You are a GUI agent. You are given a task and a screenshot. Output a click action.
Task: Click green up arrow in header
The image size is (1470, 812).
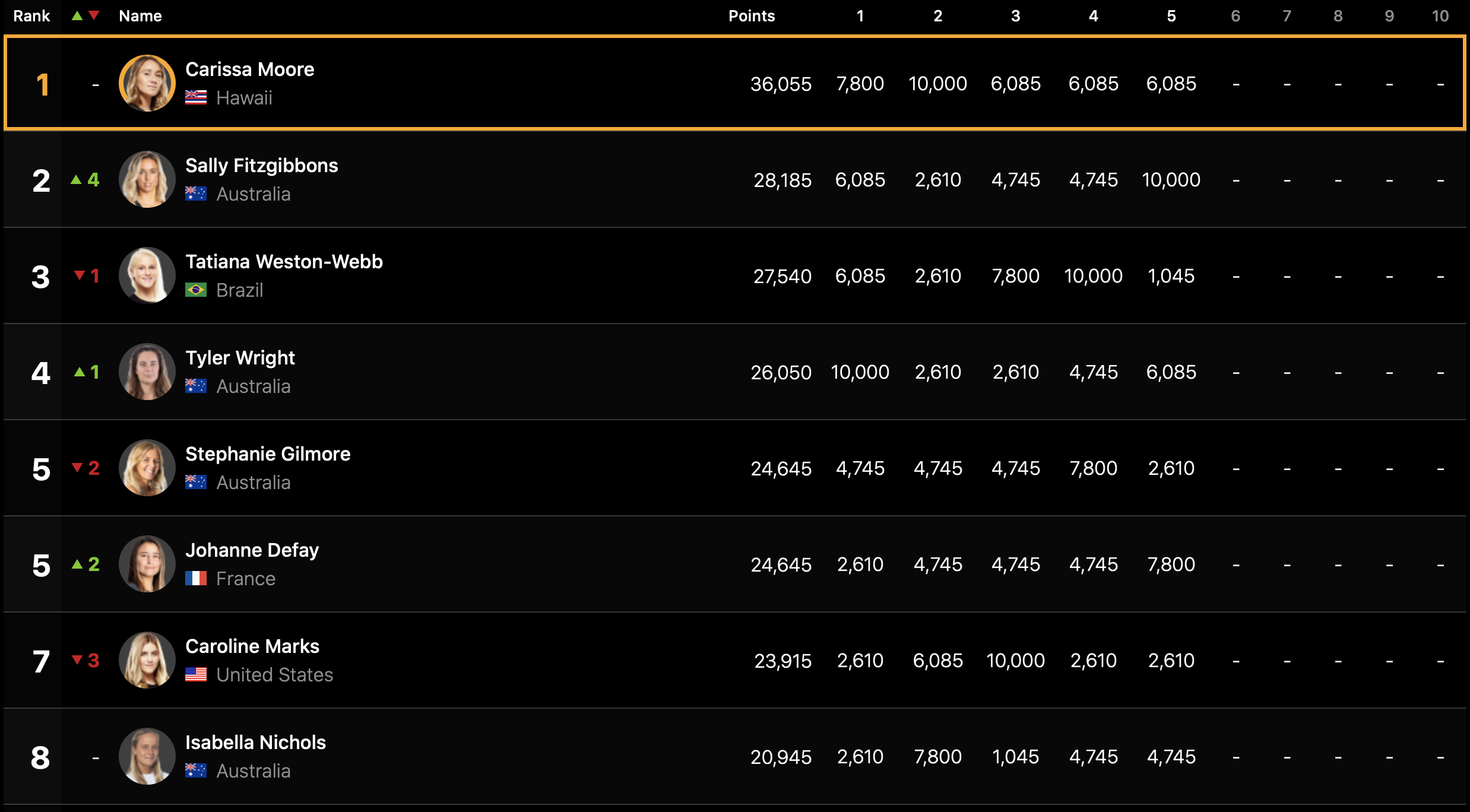click(x=77, y=16)
